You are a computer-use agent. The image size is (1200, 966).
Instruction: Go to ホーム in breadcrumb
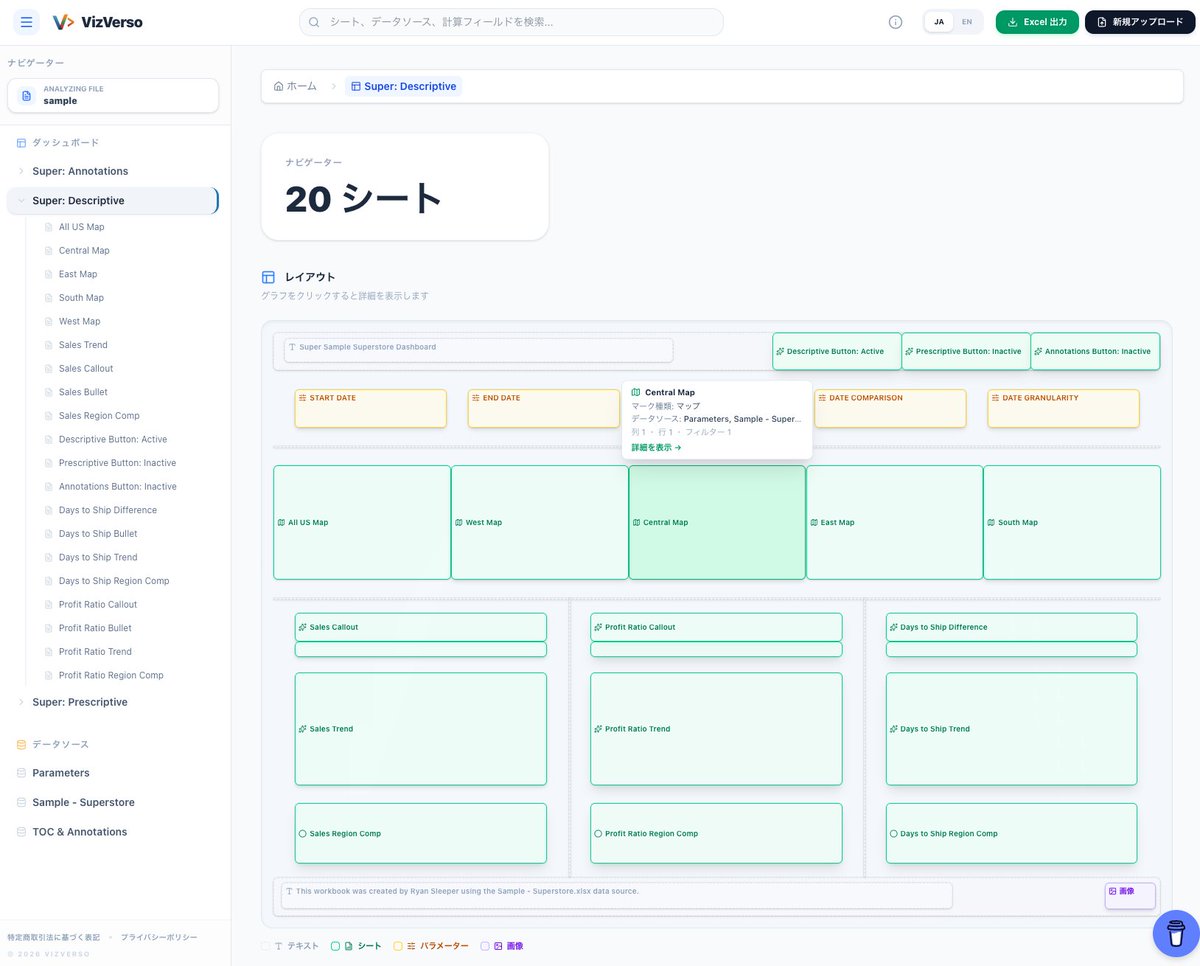(x=295, y=86)
